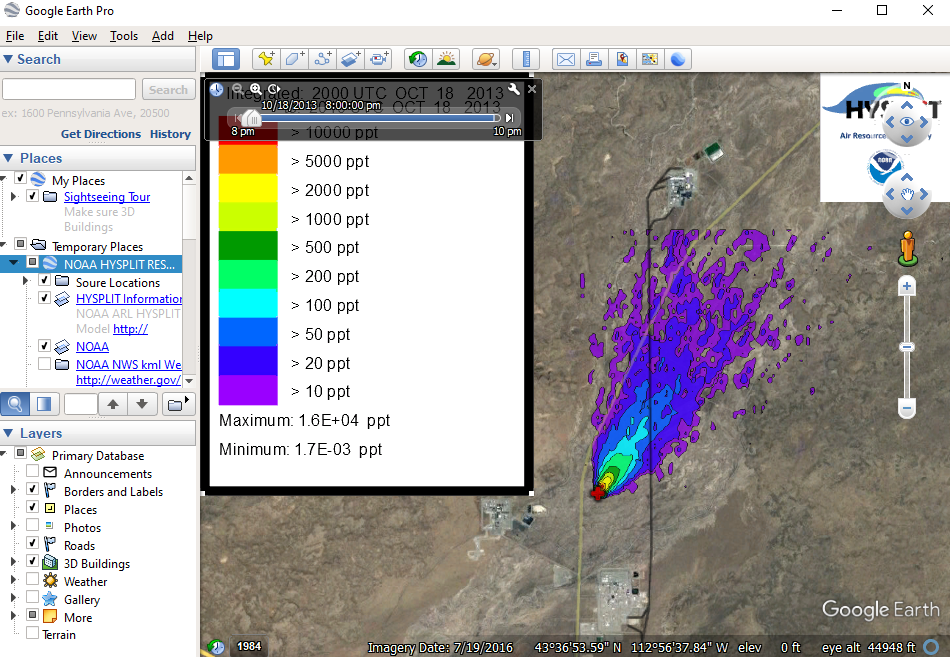The height and width of the screenshot is (657, 950).
Task: Move selected place down
Action: tap(142, 404)
